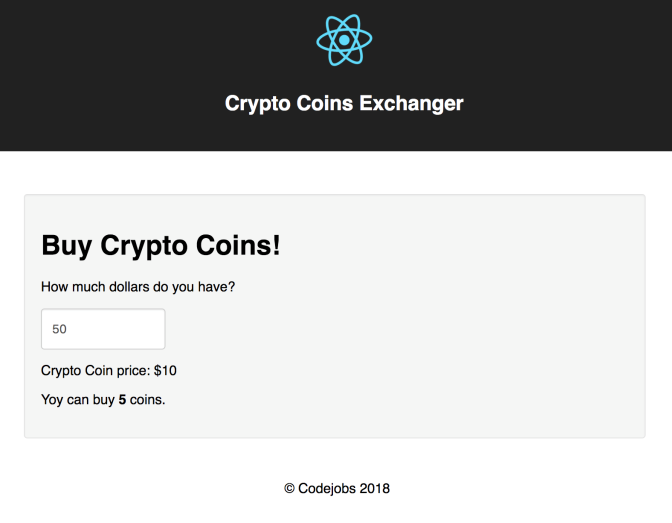The height and width of the screenshot is (523, 672).
Task: Click the word "Crypto" in the header title
Action: pos(253,103)
